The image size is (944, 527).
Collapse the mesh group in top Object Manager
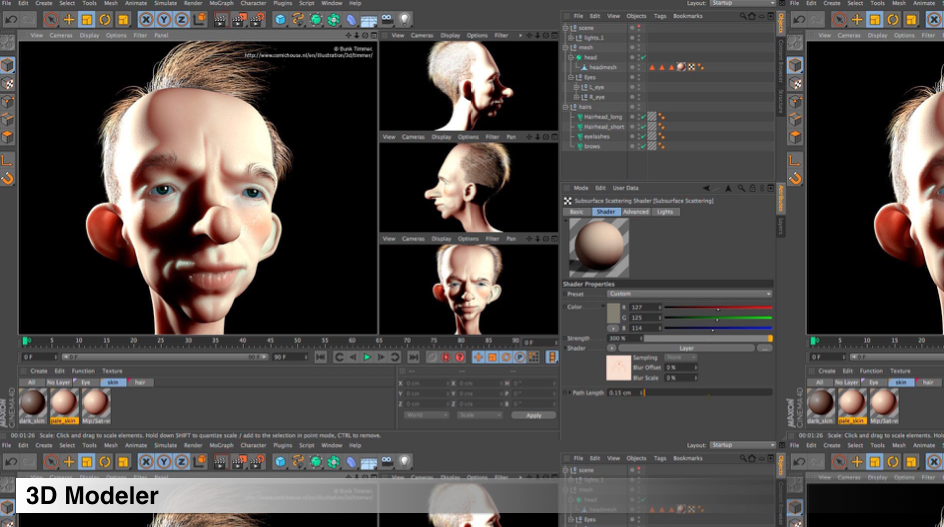(x=565, y=48)
